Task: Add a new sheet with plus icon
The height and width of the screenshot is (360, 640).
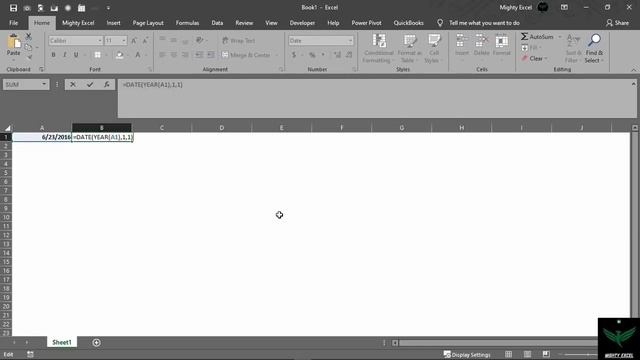Action: (96, 342)
